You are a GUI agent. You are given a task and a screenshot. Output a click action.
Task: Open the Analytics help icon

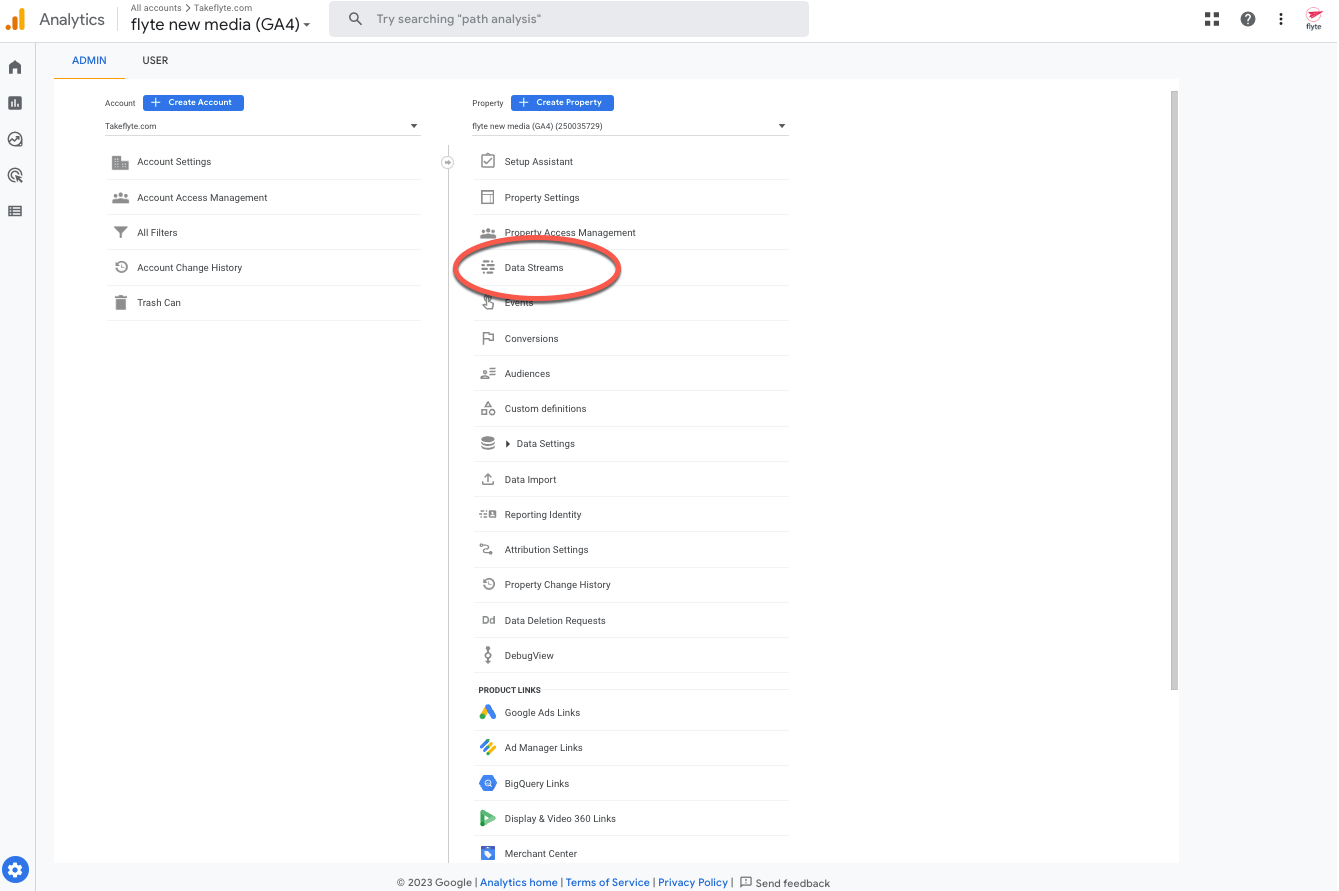tap(1247, 18)
